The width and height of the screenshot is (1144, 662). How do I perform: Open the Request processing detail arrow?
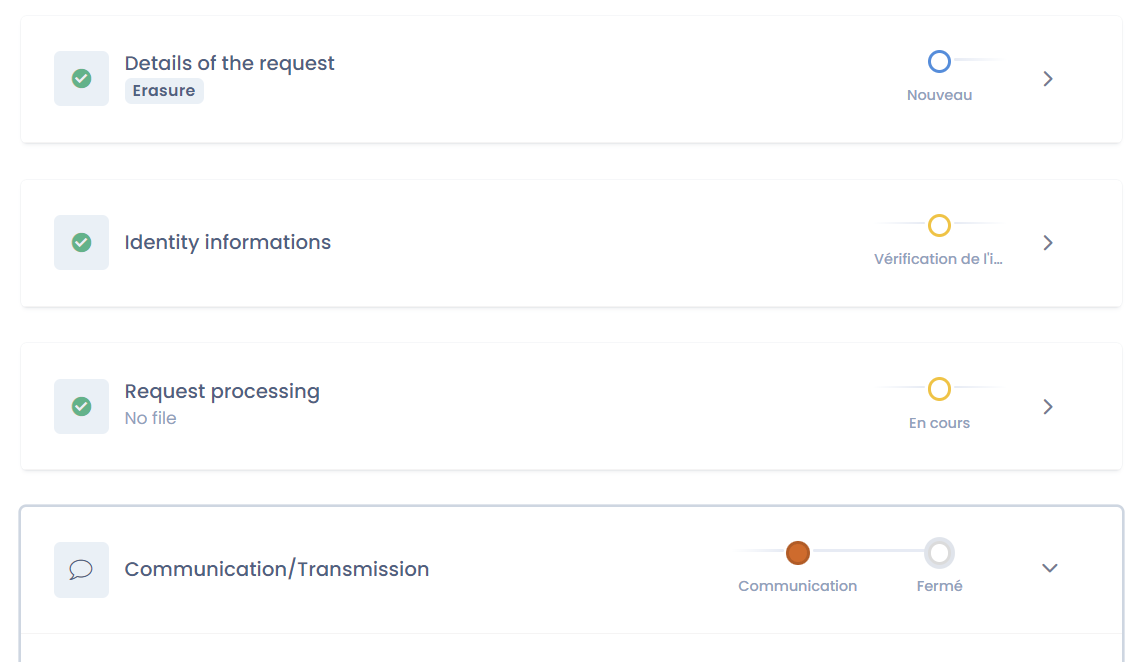(1047, 406)
